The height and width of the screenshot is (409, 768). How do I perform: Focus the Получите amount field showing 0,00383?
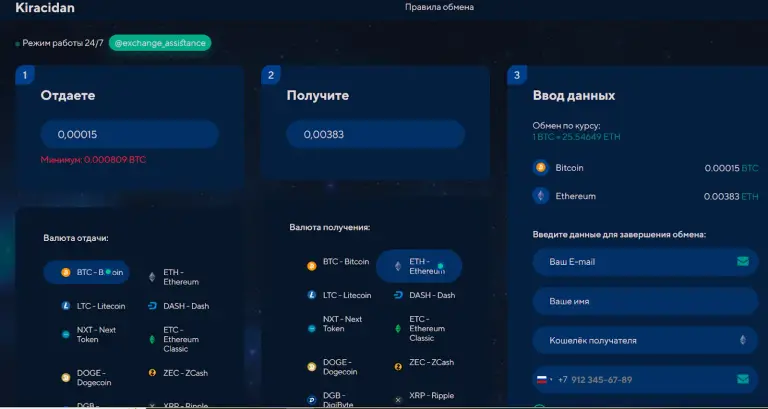[375, 134]
